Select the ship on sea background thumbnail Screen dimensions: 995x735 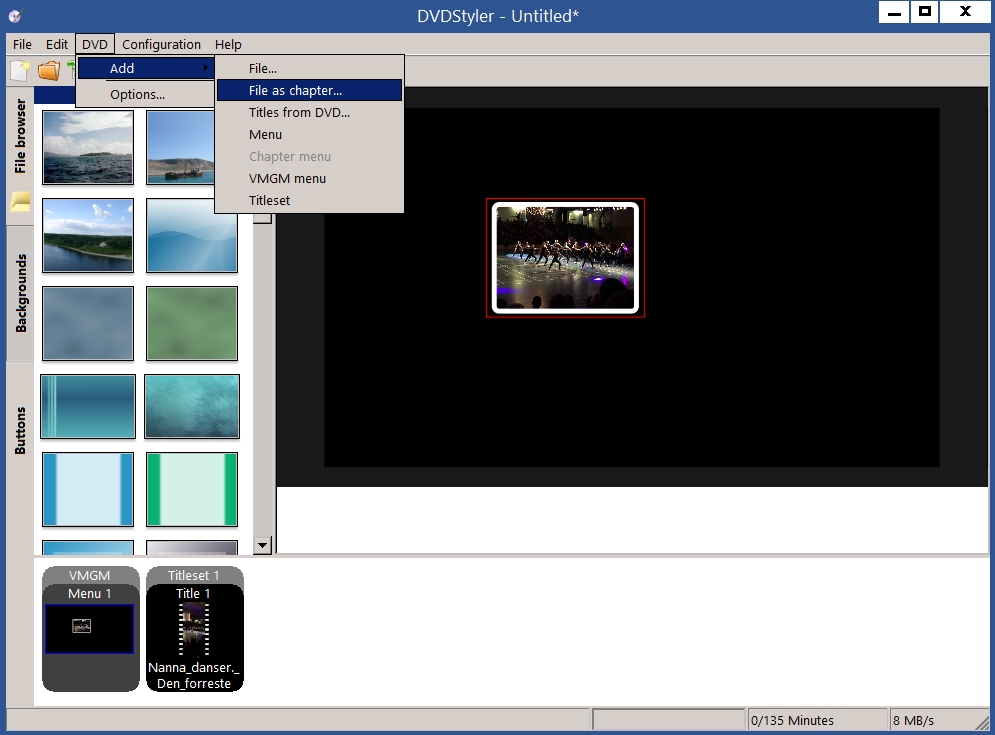180,147
